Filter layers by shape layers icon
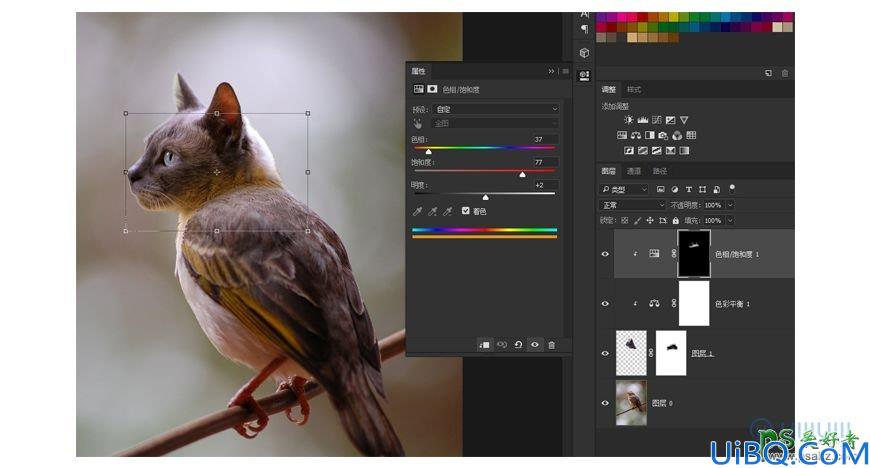This screenshot has height=468, width=870. pyautogui.click(x=702, y=189)
